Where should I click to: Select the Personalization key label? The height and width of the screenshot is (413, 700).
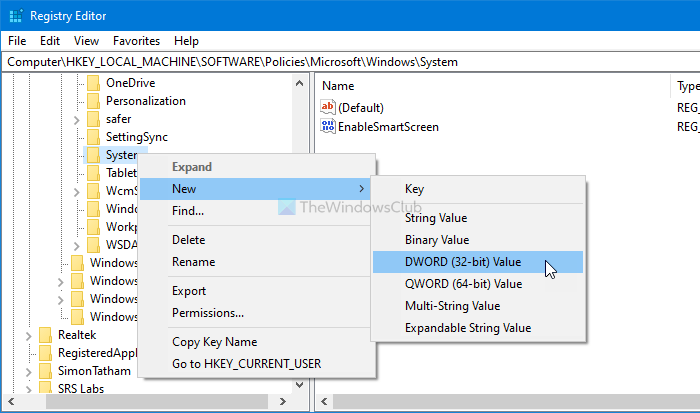[x=146, y=101]
